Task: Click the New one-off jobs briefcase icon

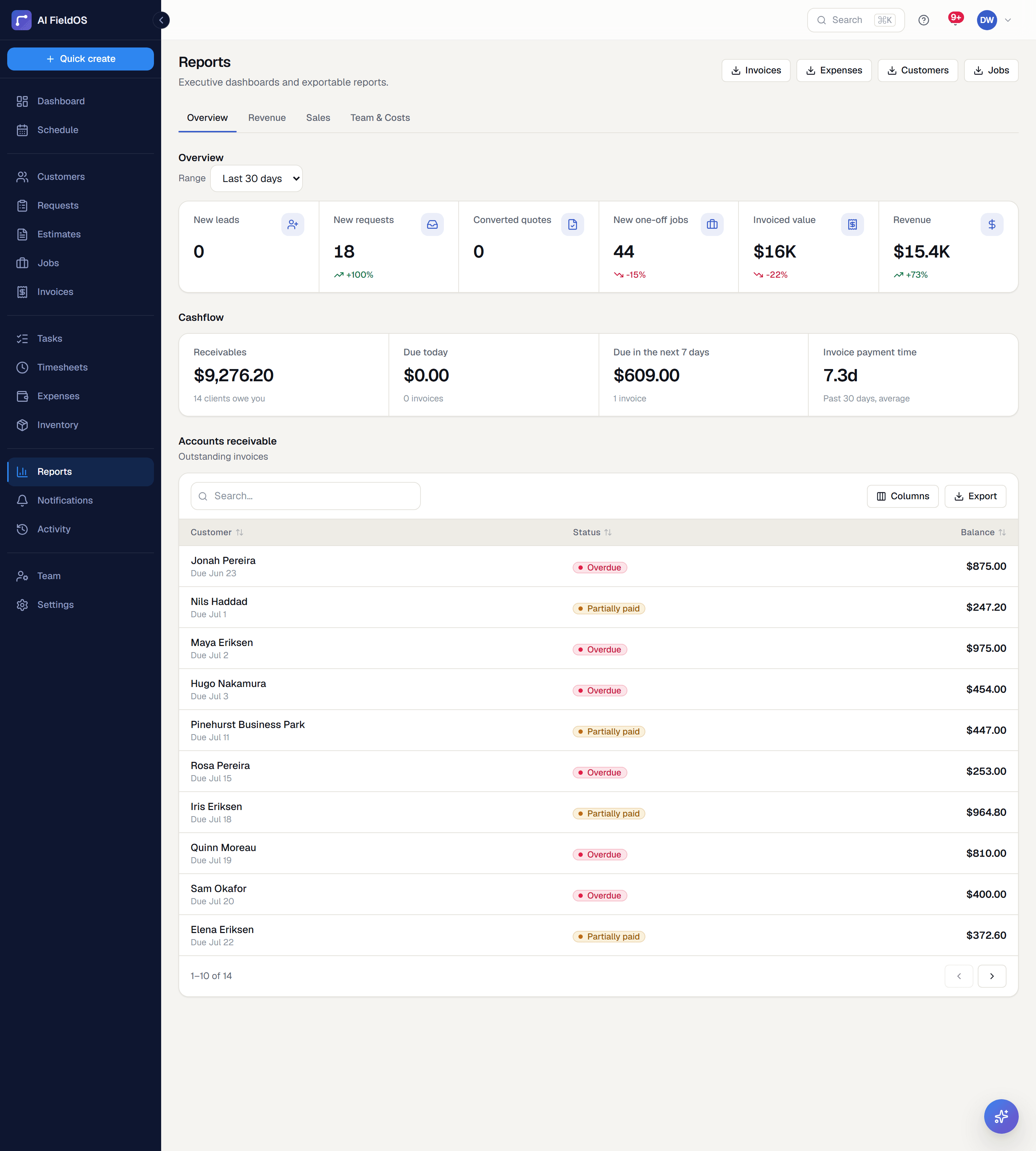Action: [712, 224]
